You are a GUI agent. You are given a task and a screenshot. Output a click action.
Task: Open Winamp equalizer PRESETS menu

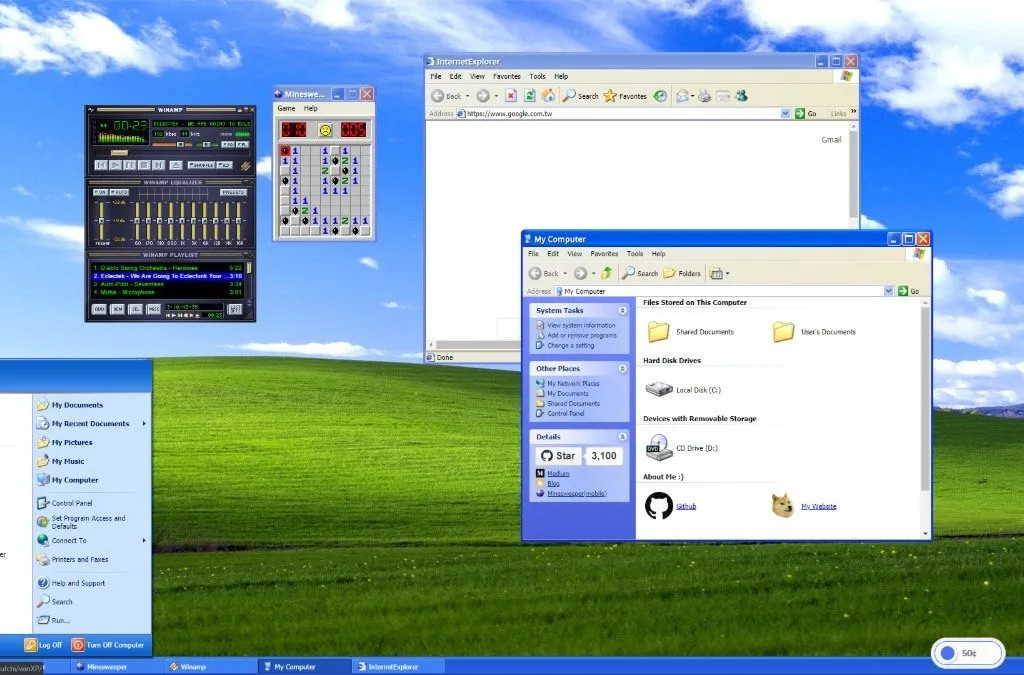[233, 193]
